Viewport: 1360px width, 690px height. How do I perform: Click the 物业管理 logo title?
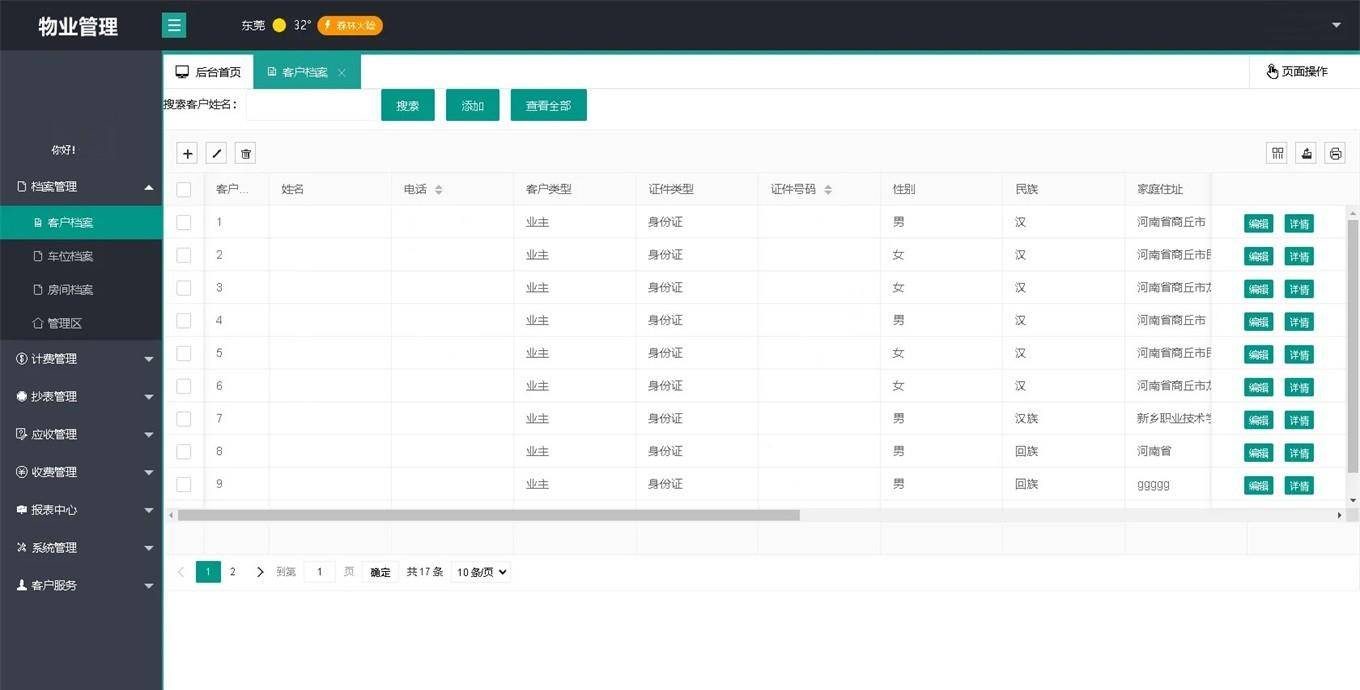tap(78, 27)
